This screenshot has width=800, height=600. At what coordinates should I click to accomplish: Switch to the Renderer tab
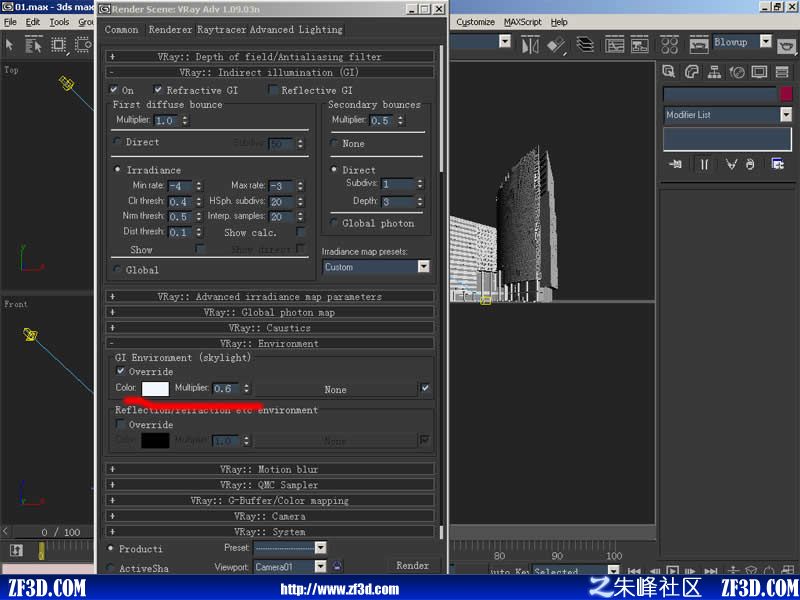(170, 30)
